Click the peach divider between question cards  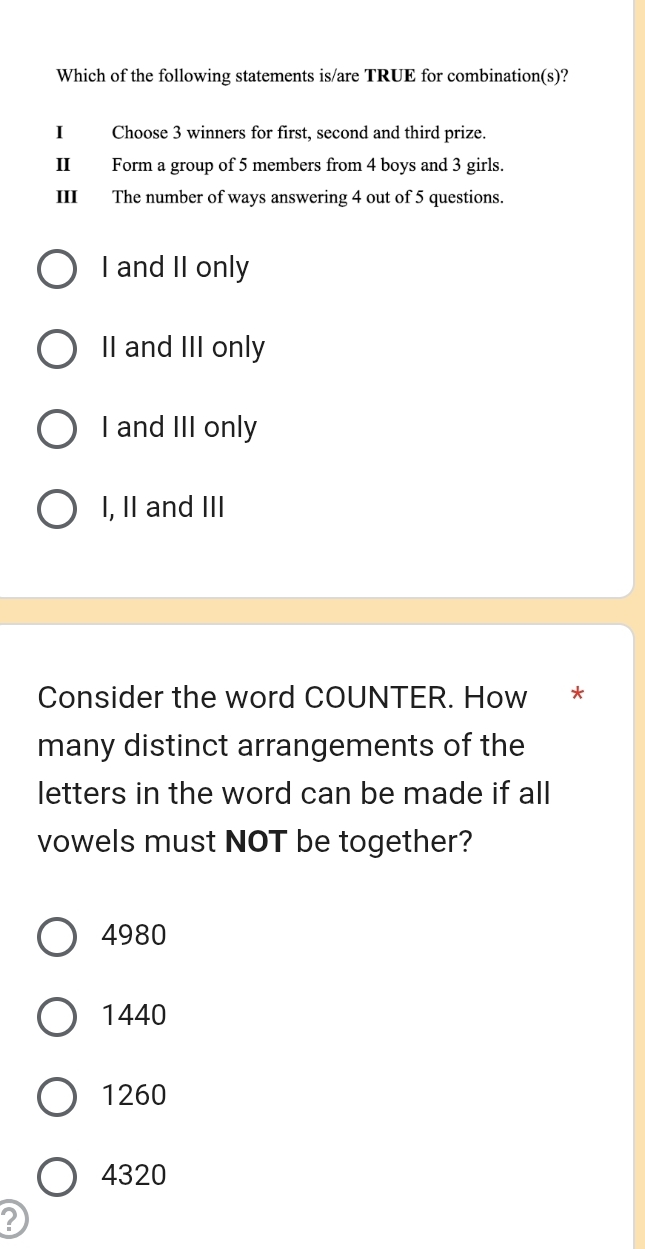[316, 610]
